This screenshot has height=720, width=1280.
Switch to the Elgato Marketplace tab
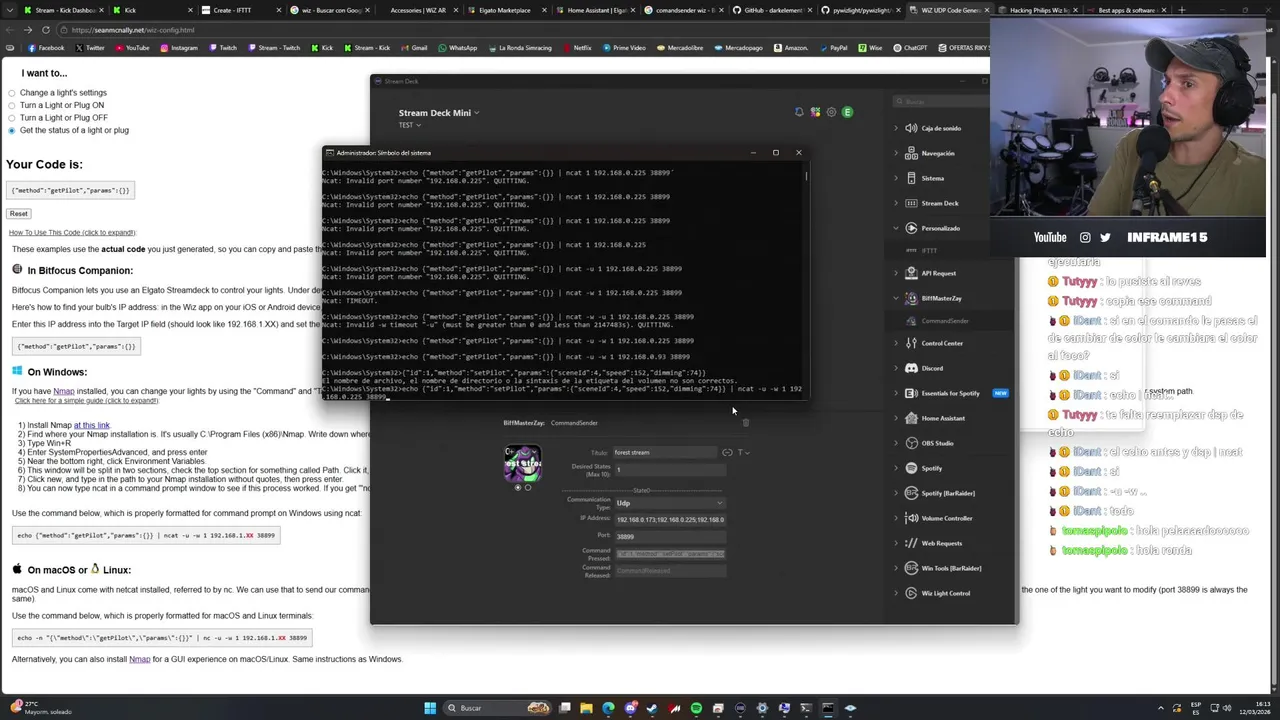505,10
